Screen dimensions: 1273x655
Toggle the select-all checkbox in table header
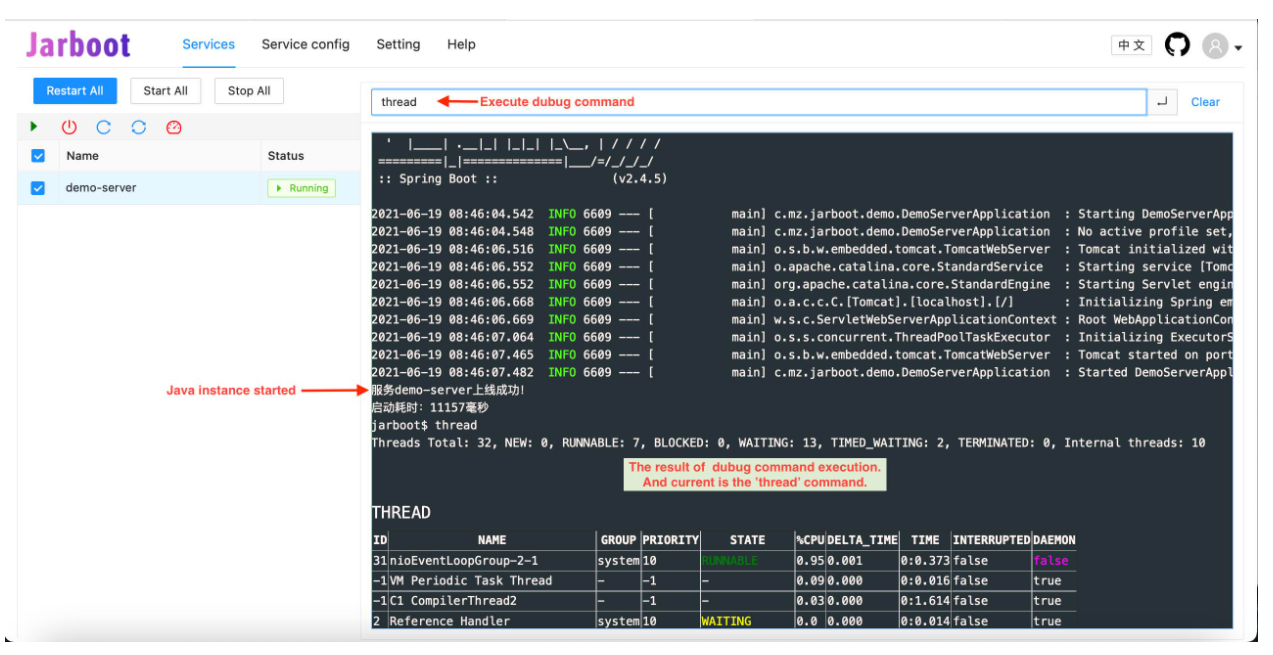(x=38, y=156)
